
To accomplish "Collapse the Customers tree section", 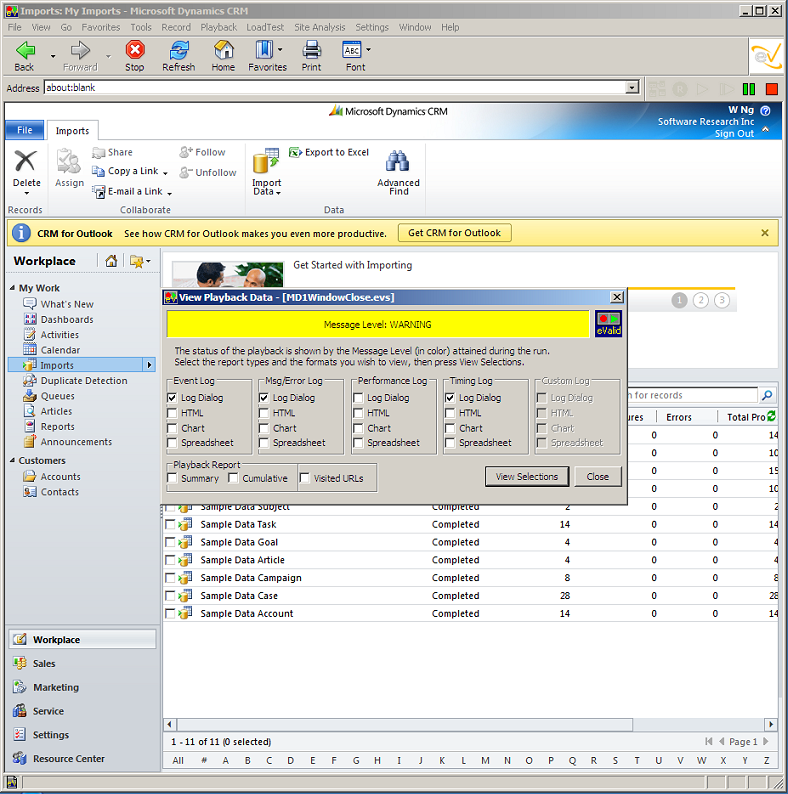I will [x=12, y=460].
